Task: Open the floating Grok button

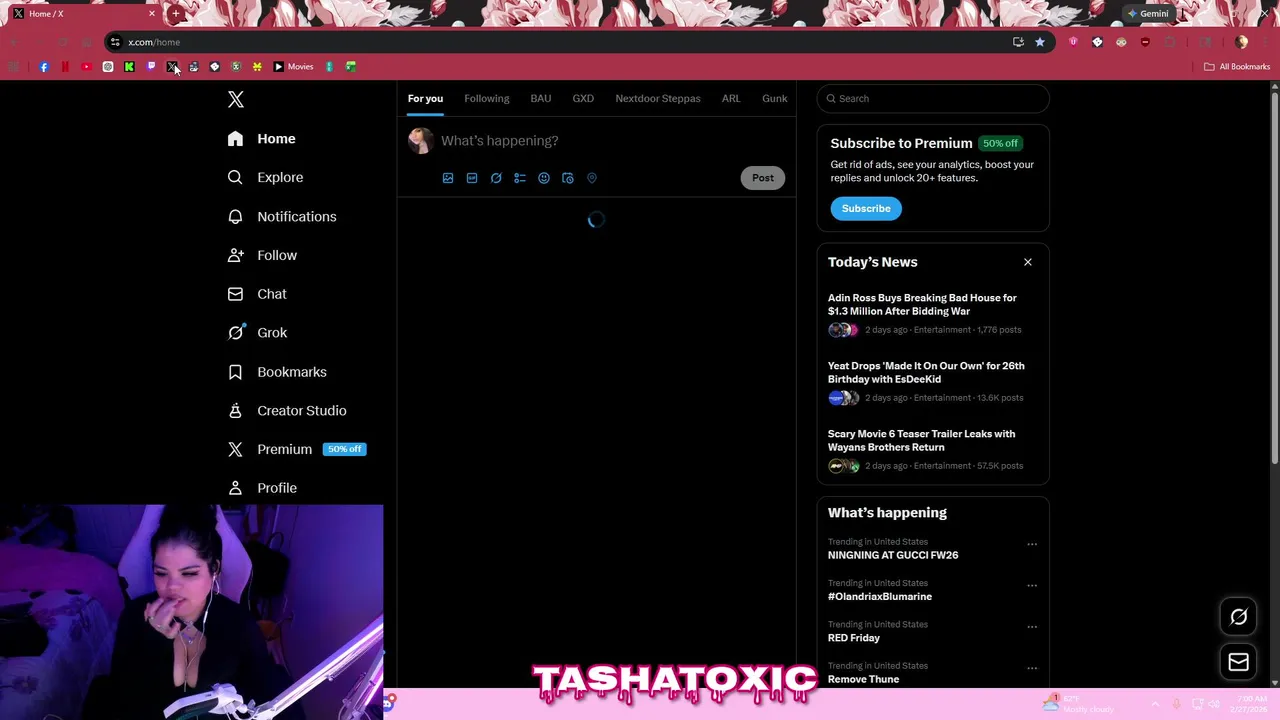Action: 1238,617
